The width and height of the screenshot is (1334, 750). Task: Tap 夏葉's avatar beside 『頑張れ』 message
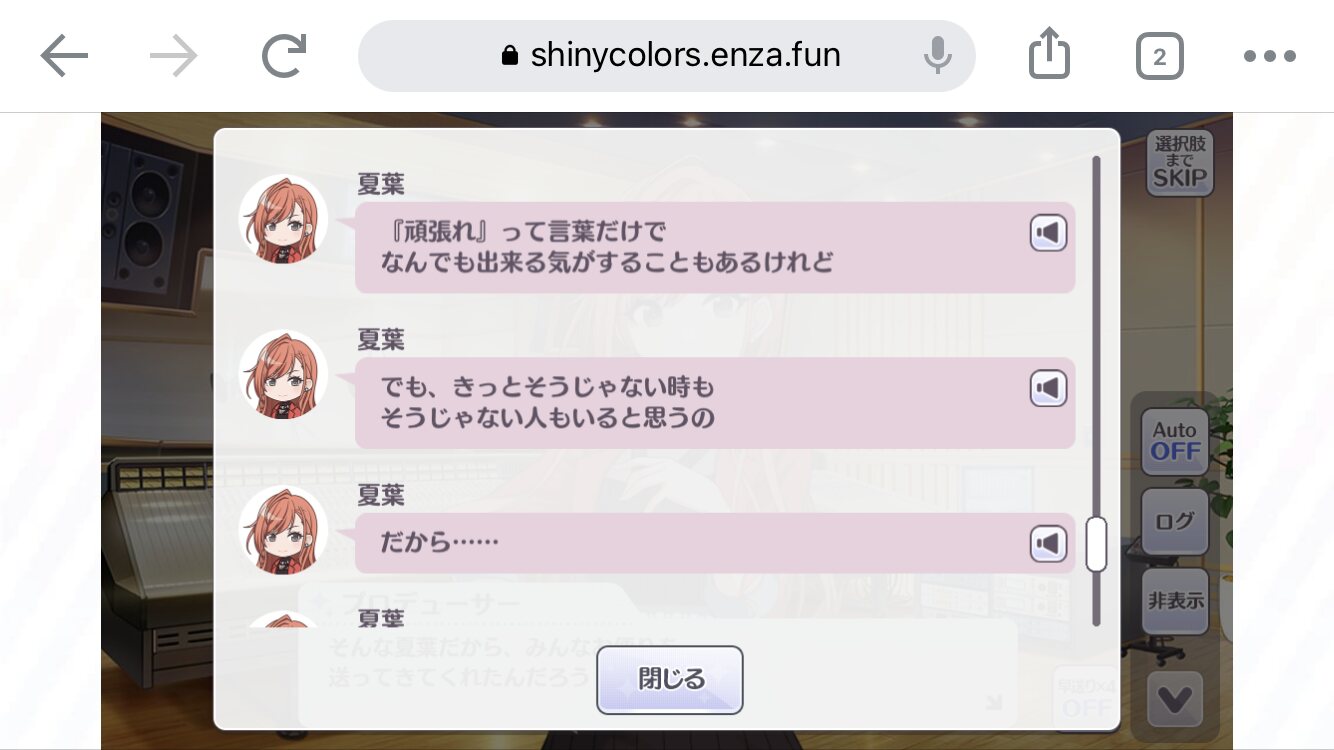(x=283, y=219)
